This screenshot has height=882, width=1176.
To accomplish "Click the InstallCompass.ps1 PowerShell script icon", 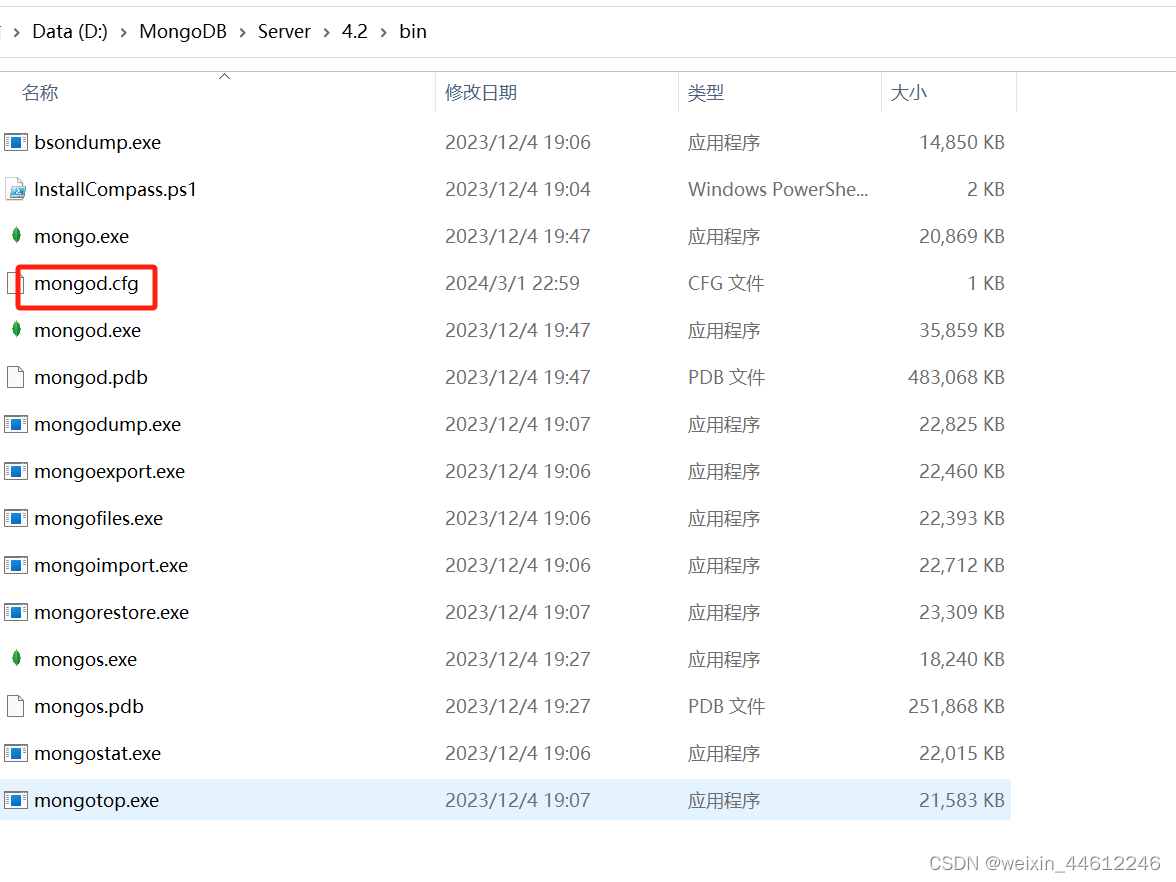I will [x=16, y=189].
